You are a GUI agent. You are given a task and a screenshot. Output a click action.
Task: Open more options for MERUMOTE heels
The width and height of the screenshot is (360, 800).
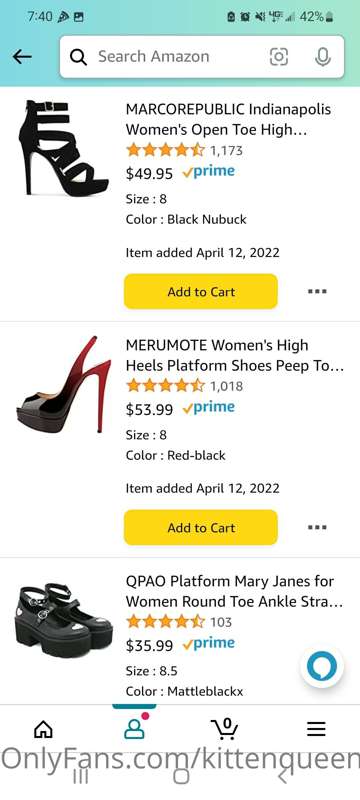(317, 527)
